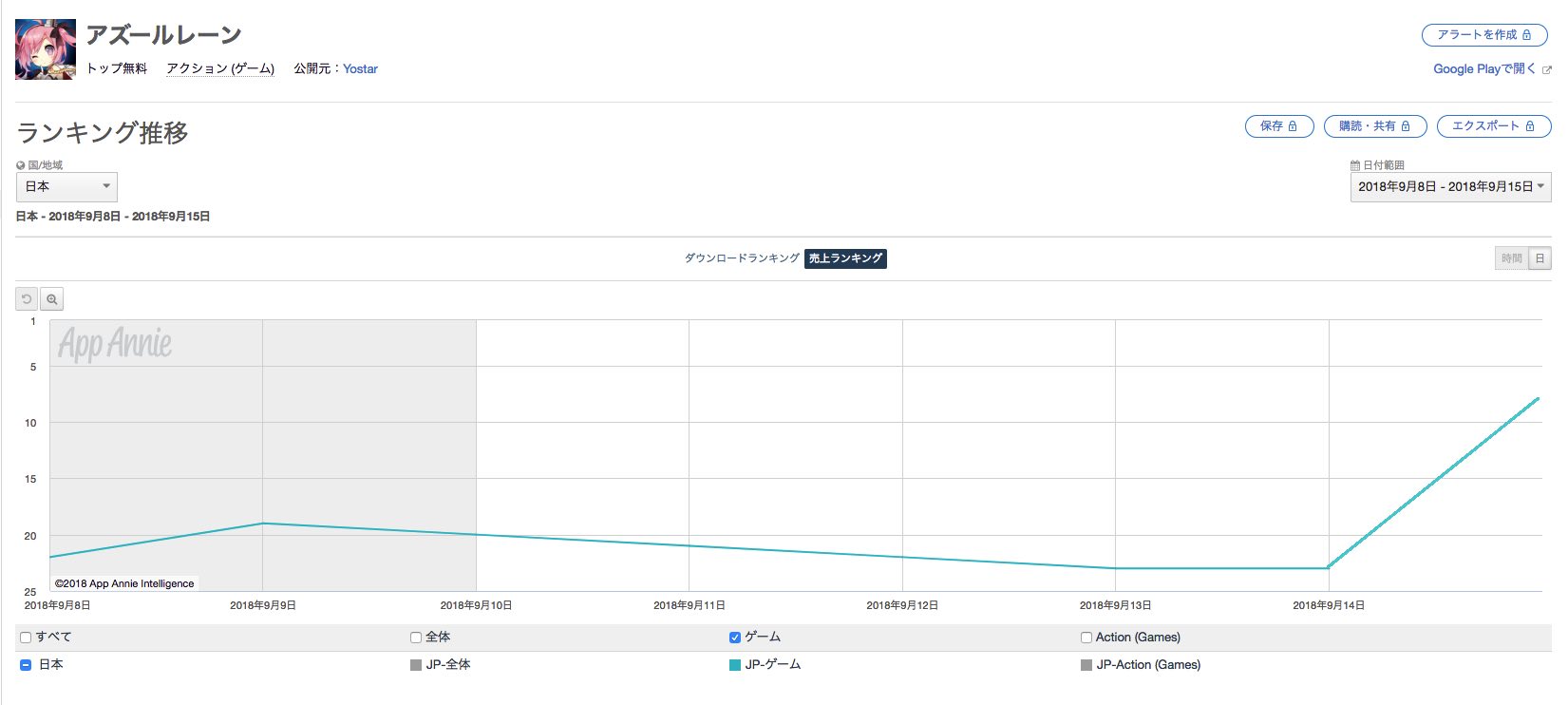Toggle the すべて checkbox

[26, 638]
